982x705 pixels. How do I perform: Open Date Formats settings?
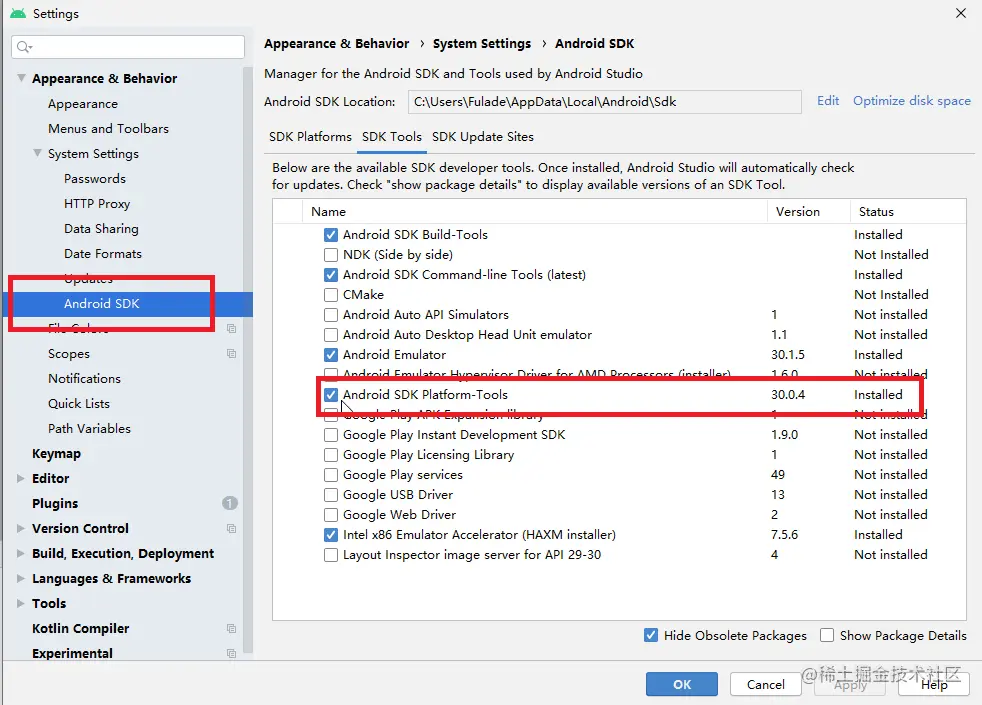click(x=103, y=254)
